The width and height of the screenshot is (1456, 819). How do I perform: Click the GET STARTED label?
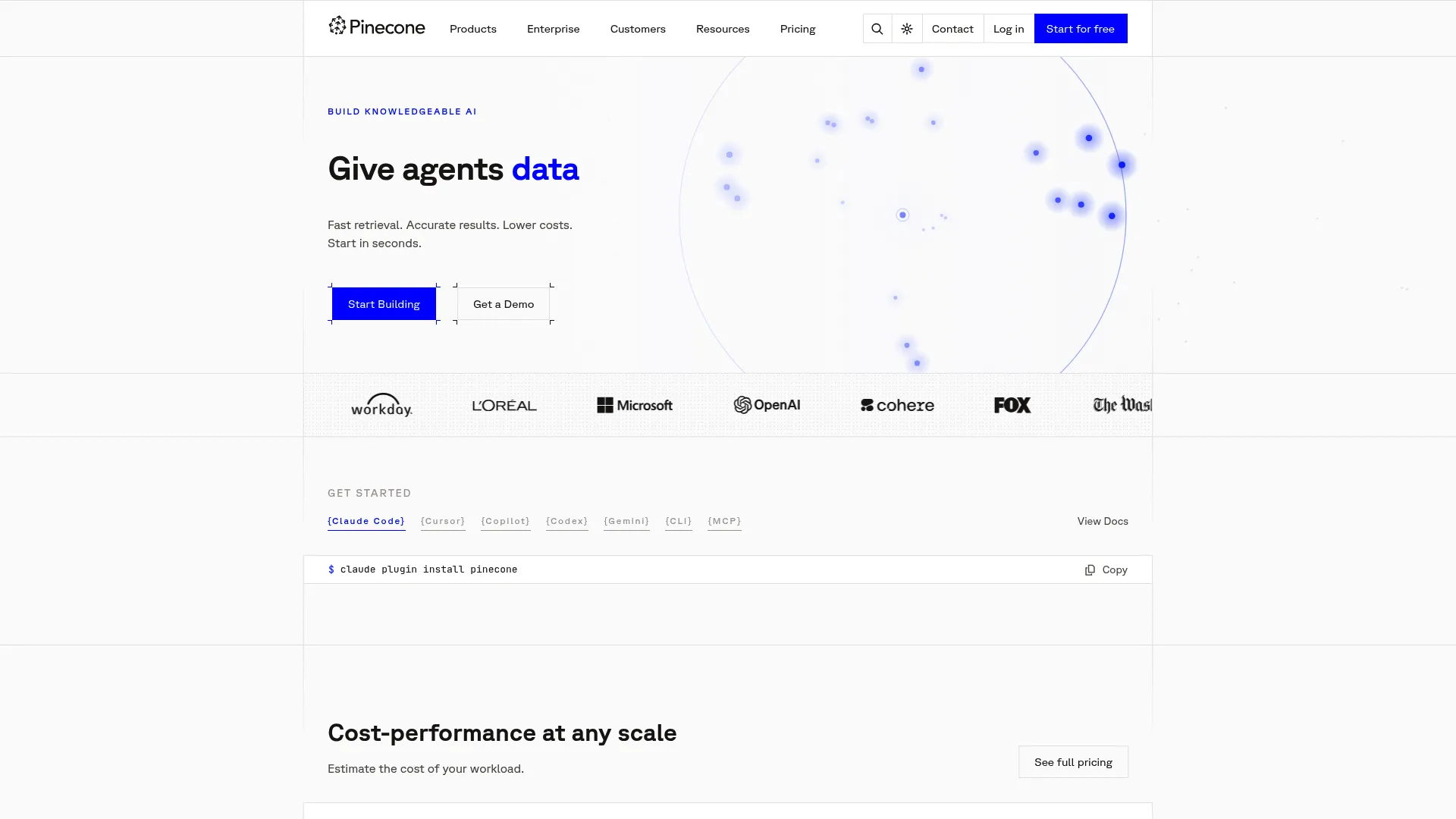pos(369,493)
